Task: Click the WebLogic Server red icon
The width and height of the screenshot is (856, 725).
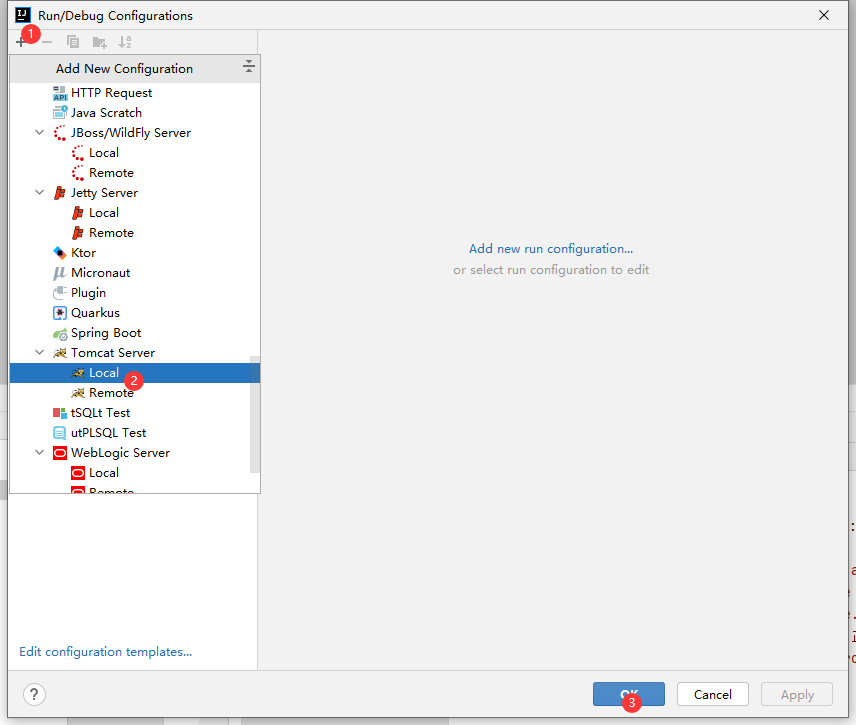Action: (x=60, y=453)
